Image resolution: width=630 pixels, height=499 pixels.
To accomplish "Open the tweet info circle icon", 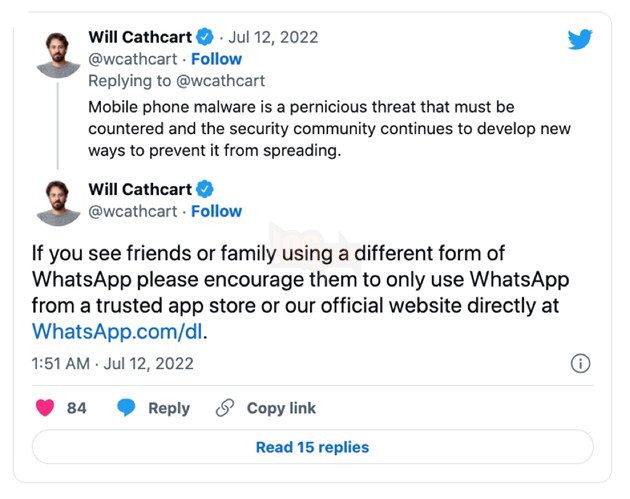I will [x=580, y=364].
